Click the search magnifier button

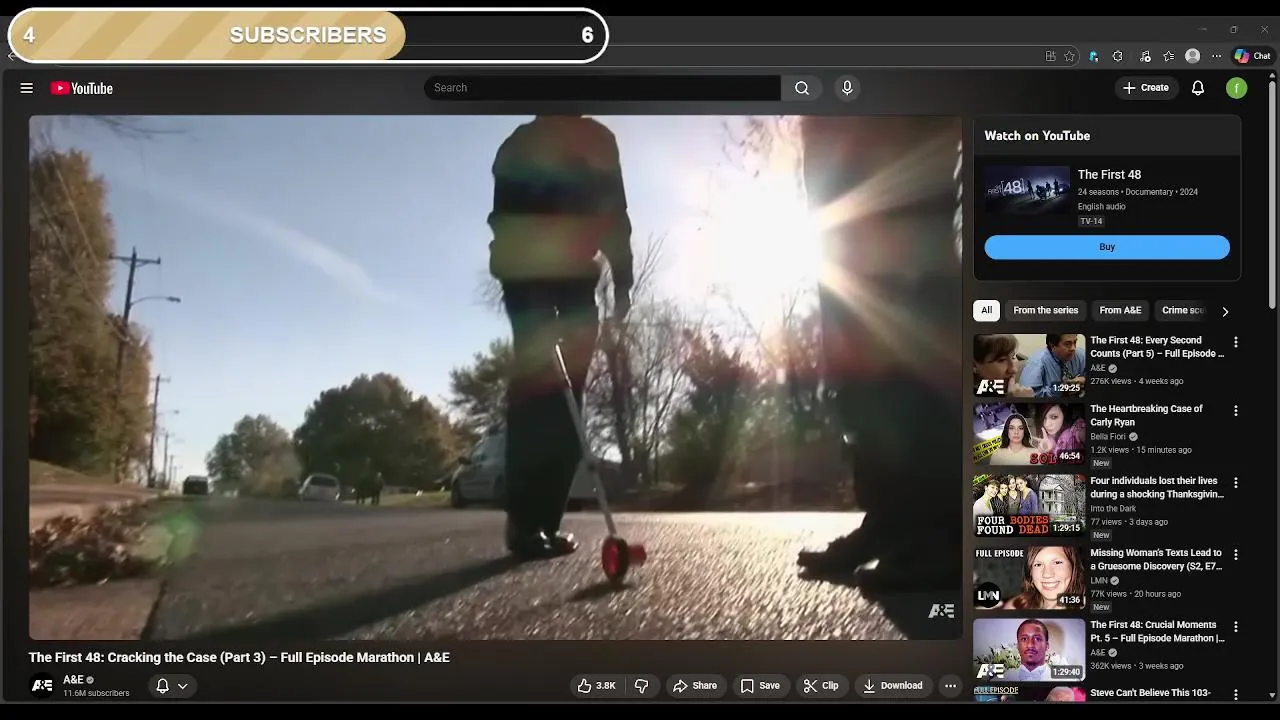pyautogui.click(x=802, y=88)
